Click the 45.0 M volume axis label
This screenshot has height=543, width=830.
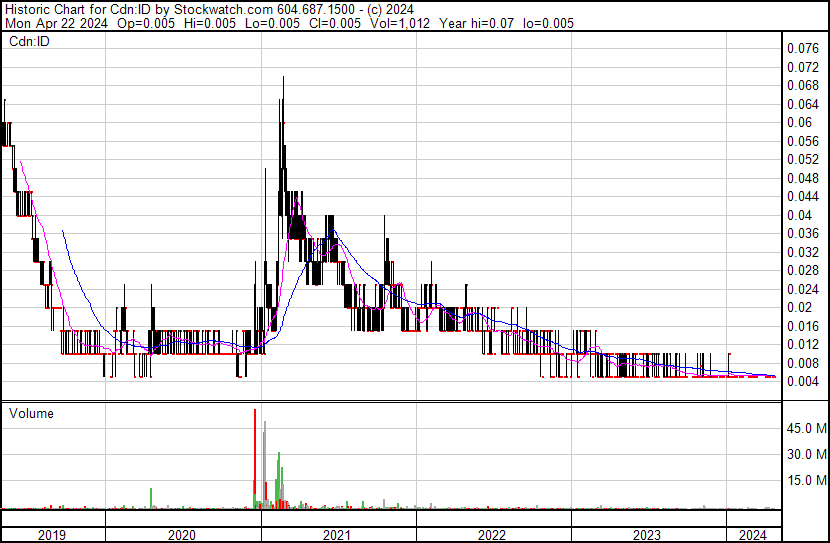pos(807,428)
